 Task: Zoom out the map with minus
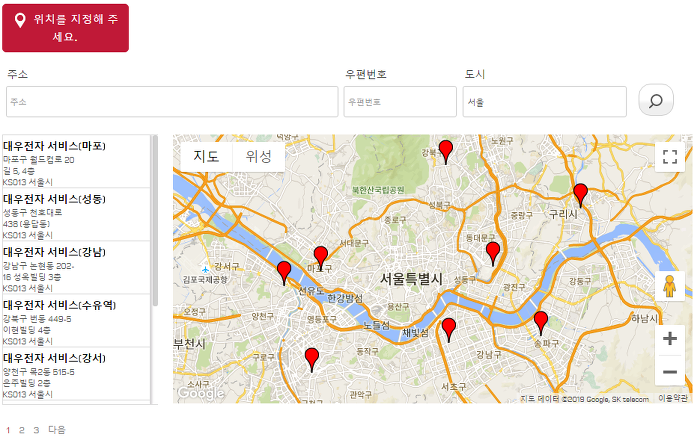pyautogui.click(x=670, y=372)
